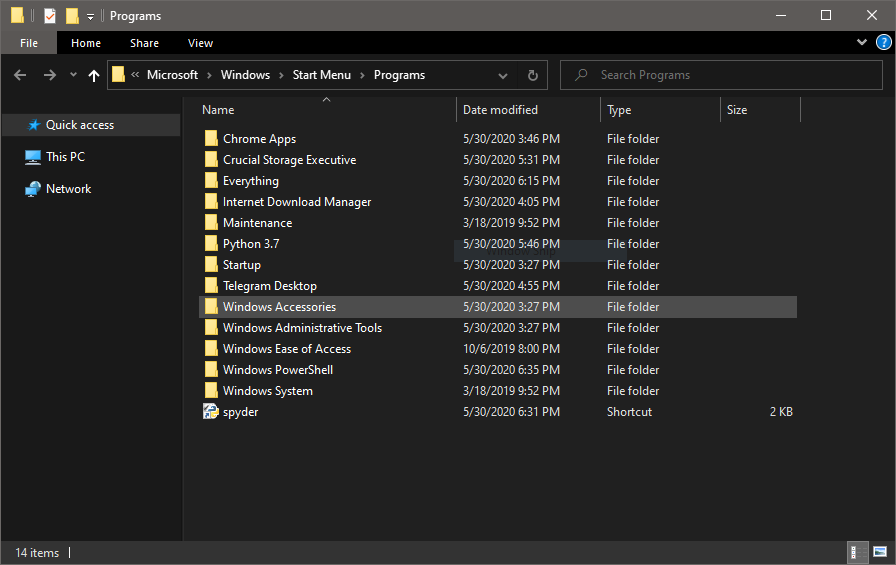The width and height of the screenshot is (896, 565).
Task: Click the folder icon in the address bar
Action: [x=118, y=74]
